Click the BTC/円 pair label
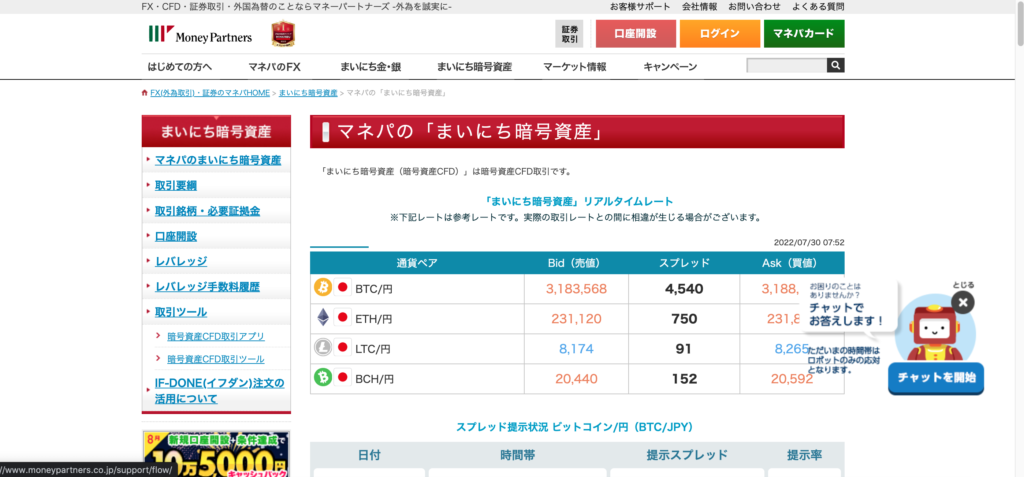 pyautogui.click(x=374, y=288)
